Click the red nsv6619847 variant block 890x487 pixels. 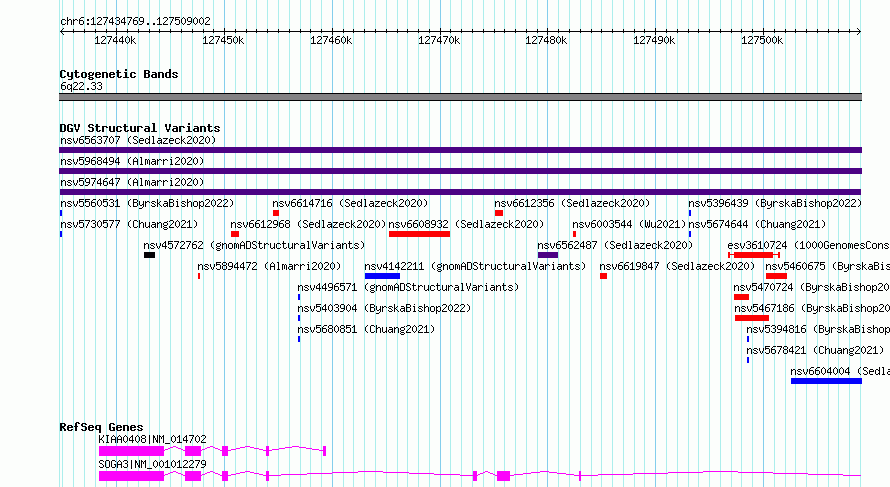[x=603, y=276]
